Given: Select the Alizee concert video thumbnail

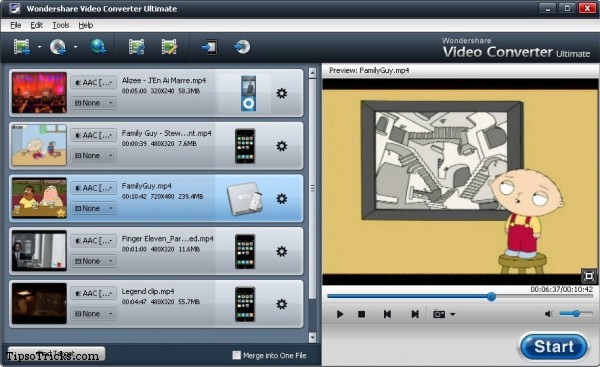Looking at the screenshot, I should 39,93.
